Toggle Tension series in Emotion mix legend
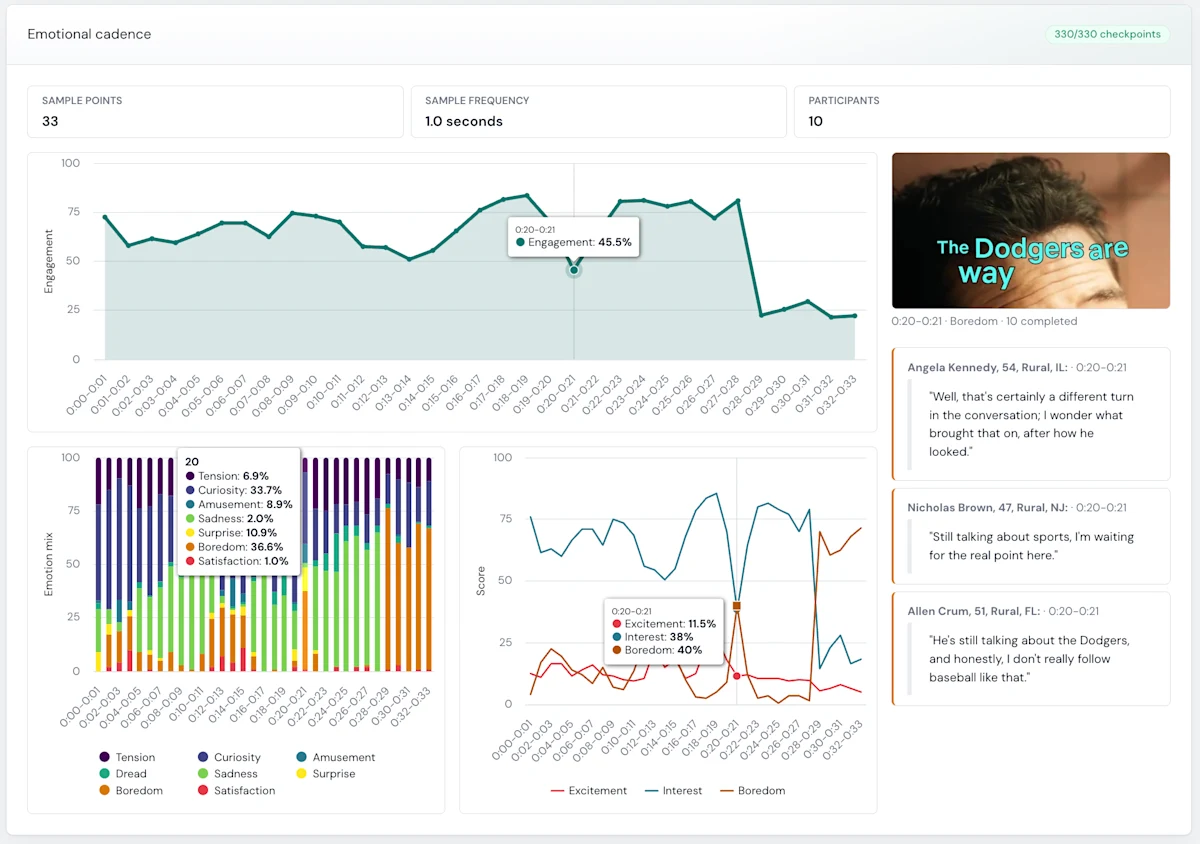Viewport: 1200px width, 844px height. click(127, 757)
